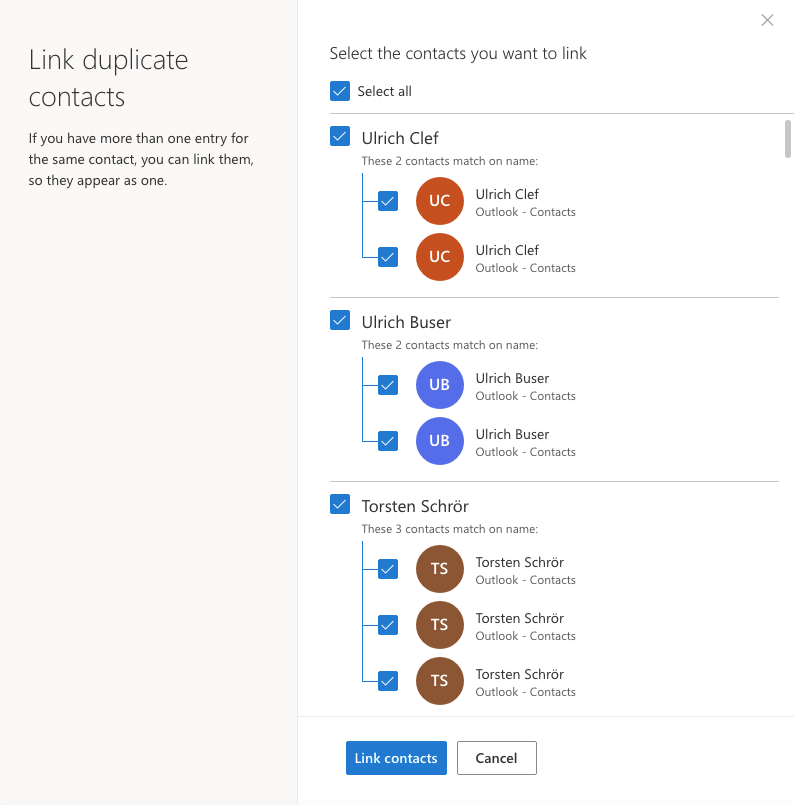This screenshot has width=794, height=805.
Task: Click the Link contacts button
Action: (396, 758)
